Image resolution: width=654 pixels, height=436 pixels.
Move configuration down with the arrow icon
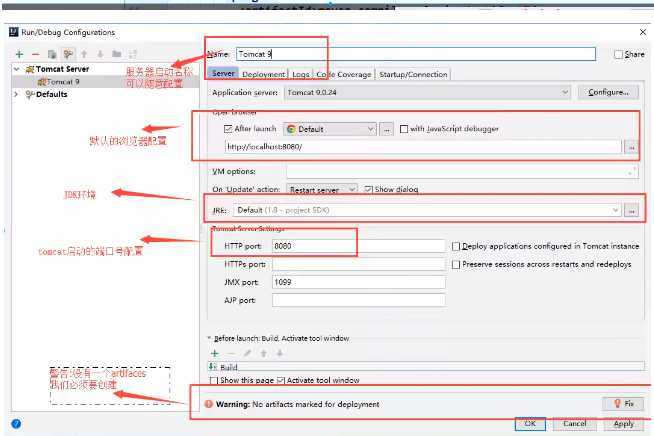click(100, 54)
